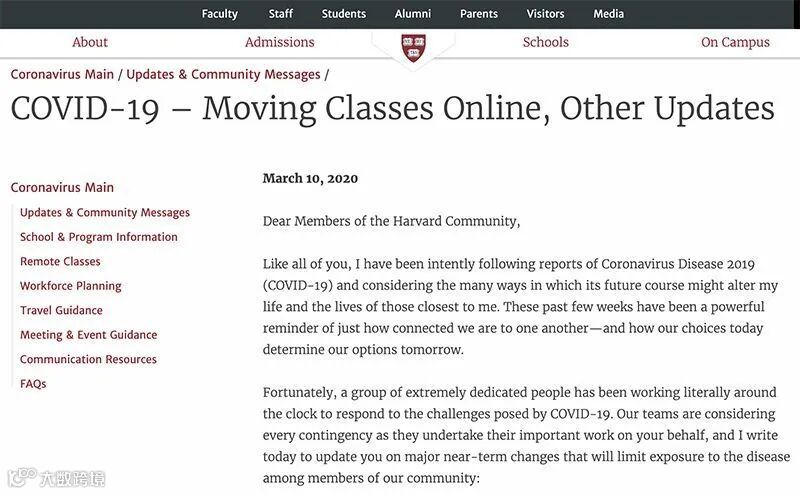Open Remote Classes sidebar link

pyautogui.click(x=60, y=261)
